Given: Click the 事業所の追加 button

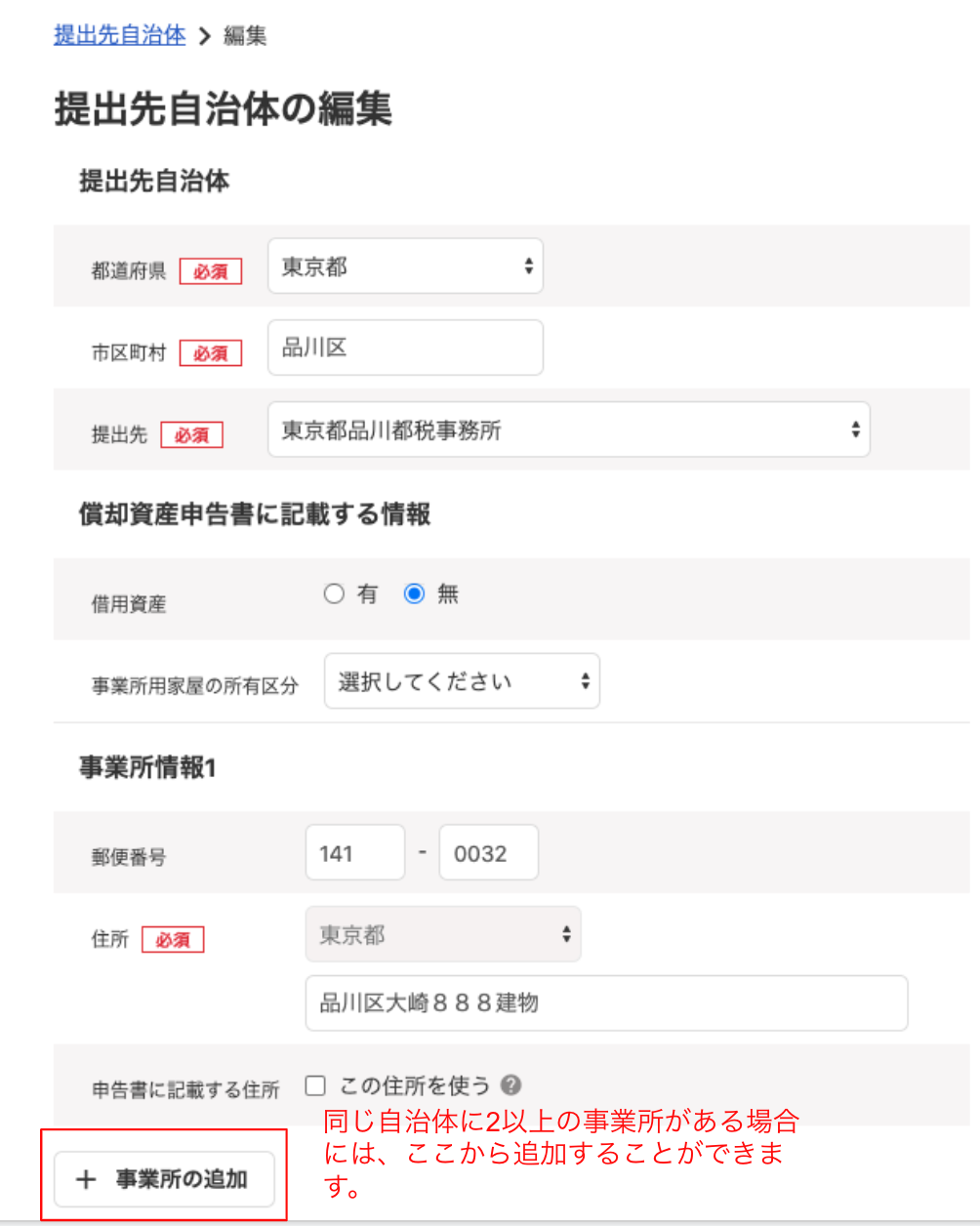Looking at the screenshot, I should [164, 1179].
